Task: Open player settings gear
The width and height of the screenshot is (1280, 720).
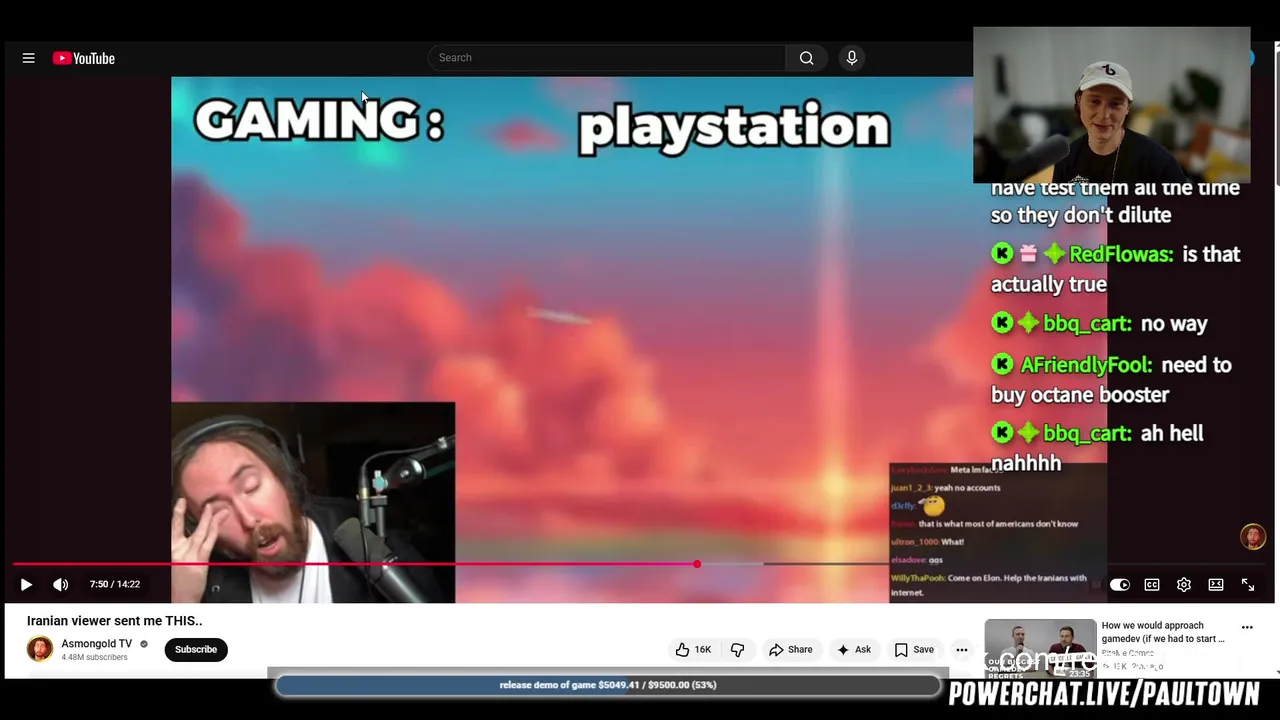Action: click(x=1184, y=584)
